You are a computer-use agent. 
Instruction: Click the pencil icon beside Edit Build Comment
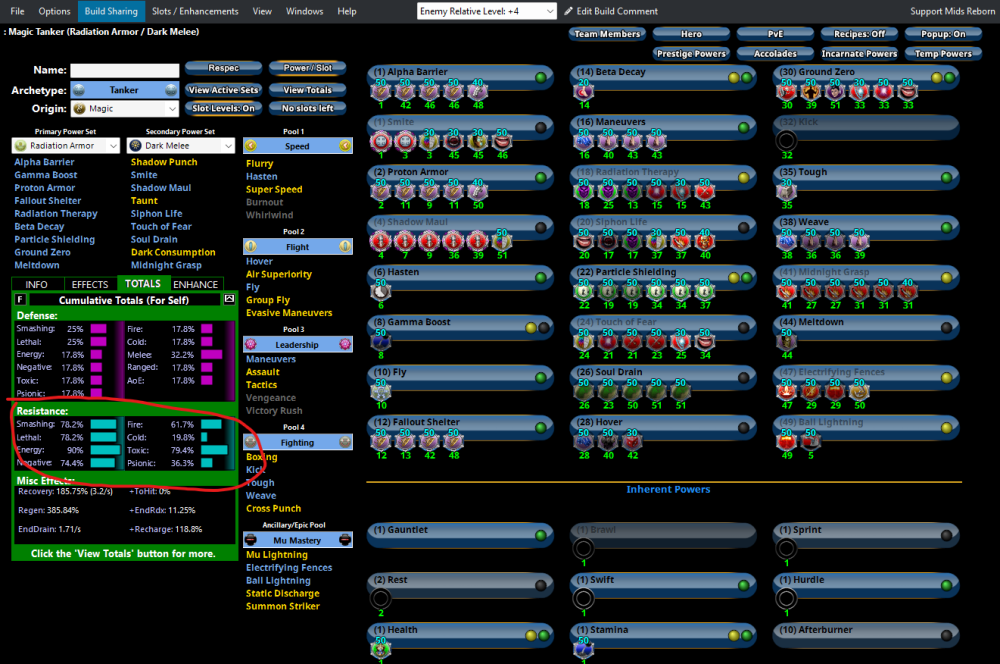pyautogui.click(x=569, y=11)
